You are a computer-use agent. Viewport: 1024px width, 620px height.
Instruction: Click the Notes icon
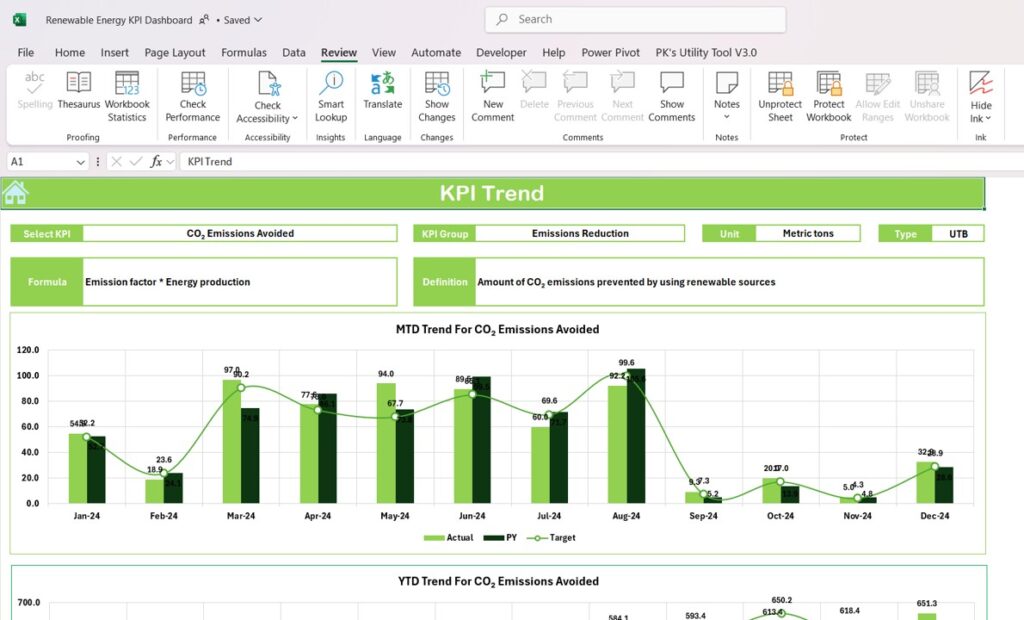[726, 83]
